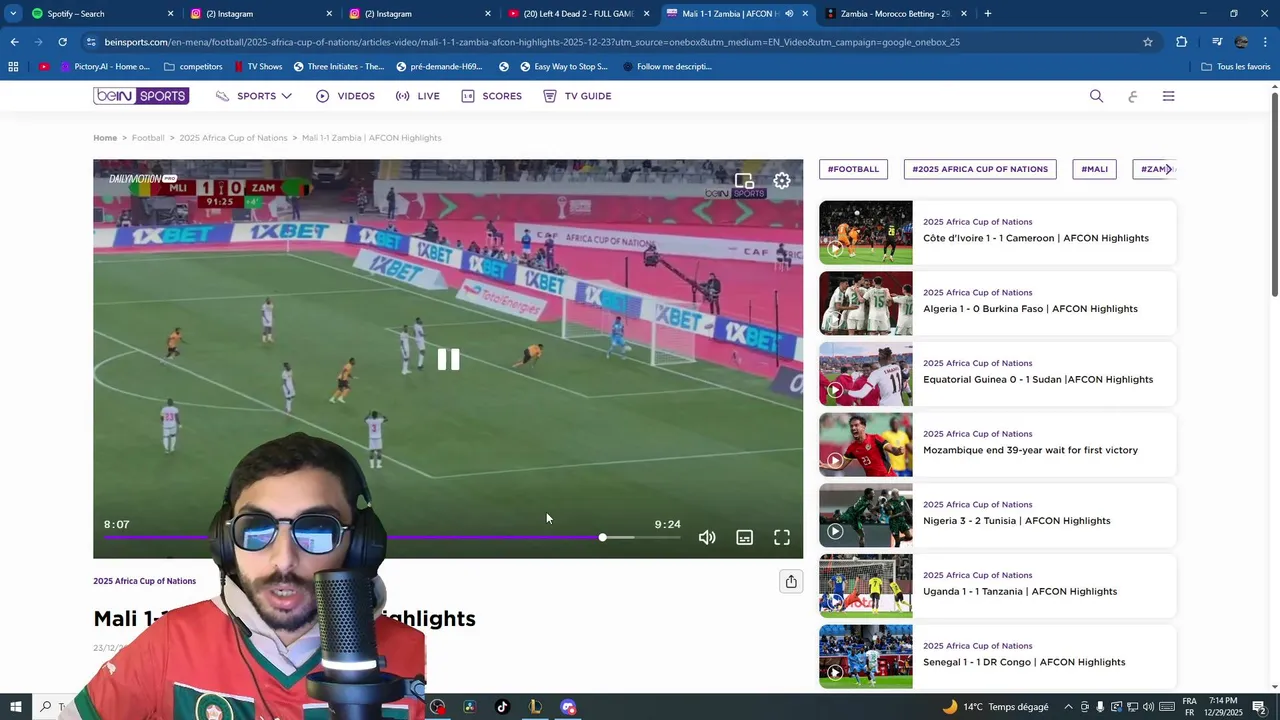This screenshot has height=720, width=1280.
Task: Show more tags with right arrow
Action: (1168, 169)
